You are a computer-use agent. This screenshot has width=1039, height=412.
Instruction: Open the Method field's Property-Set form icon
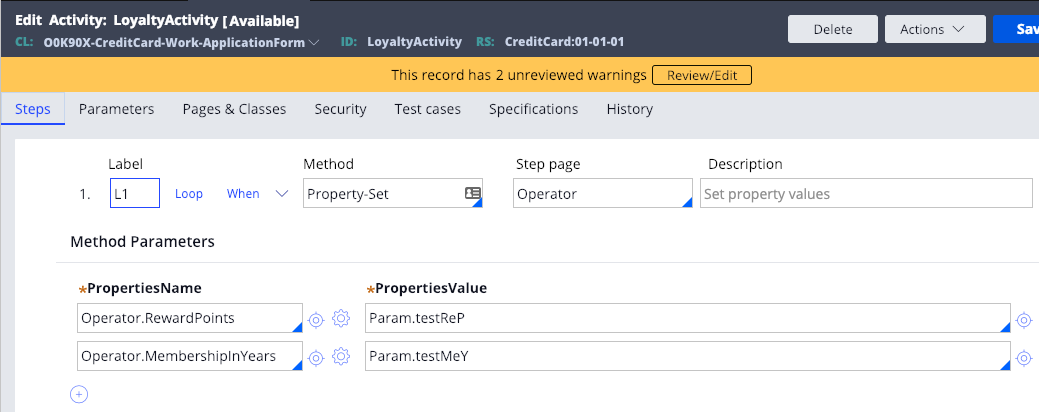point(472,193)
